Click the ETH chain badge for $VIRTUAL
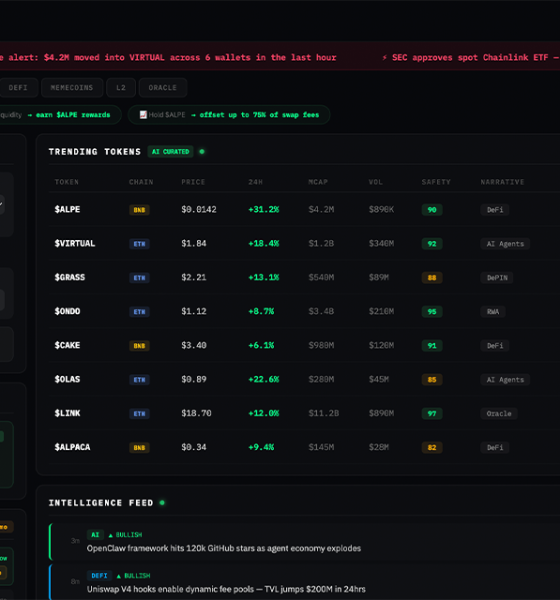Screen dimensions: 560x600 139,244
